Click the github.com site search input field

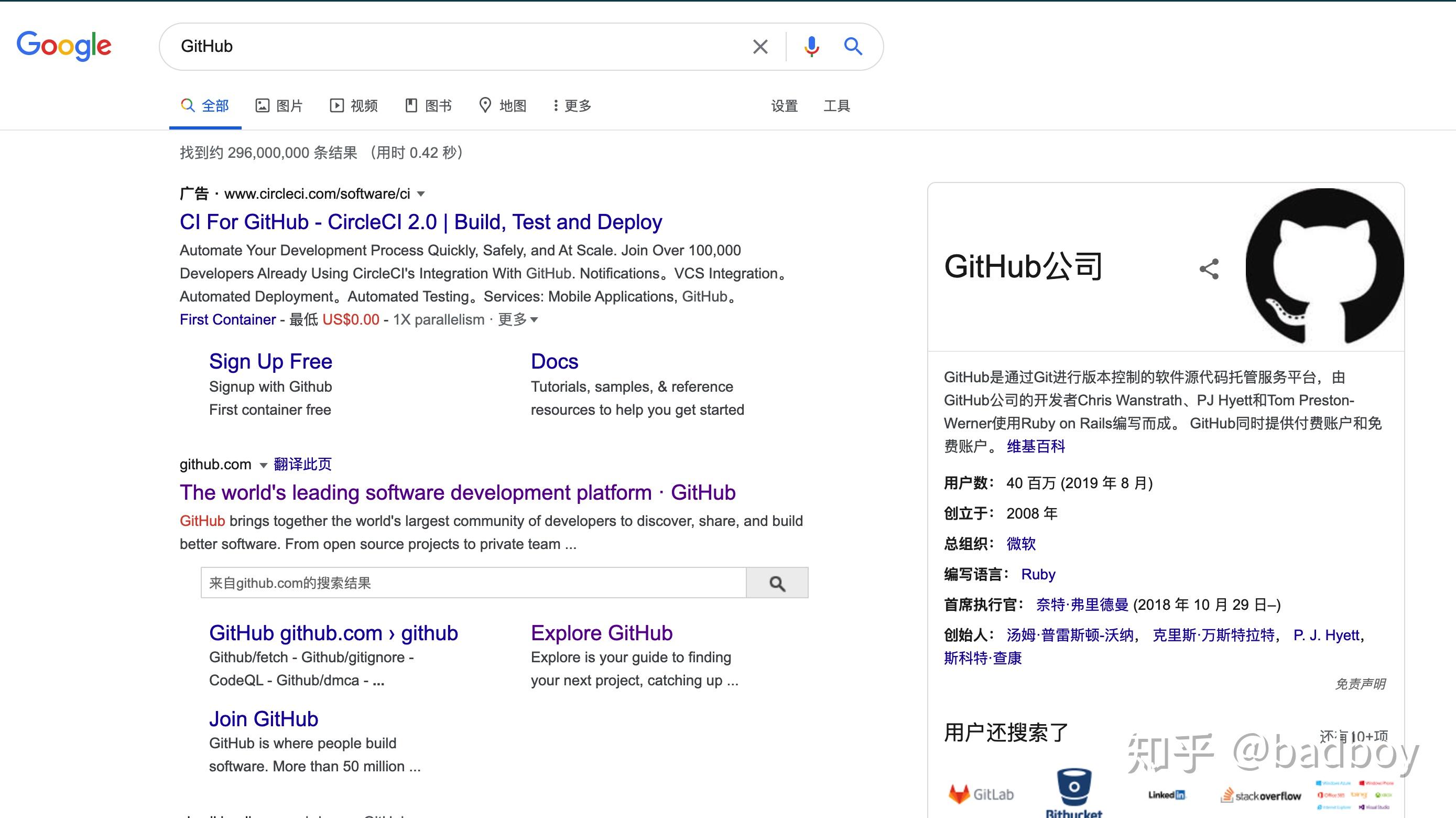473,583
